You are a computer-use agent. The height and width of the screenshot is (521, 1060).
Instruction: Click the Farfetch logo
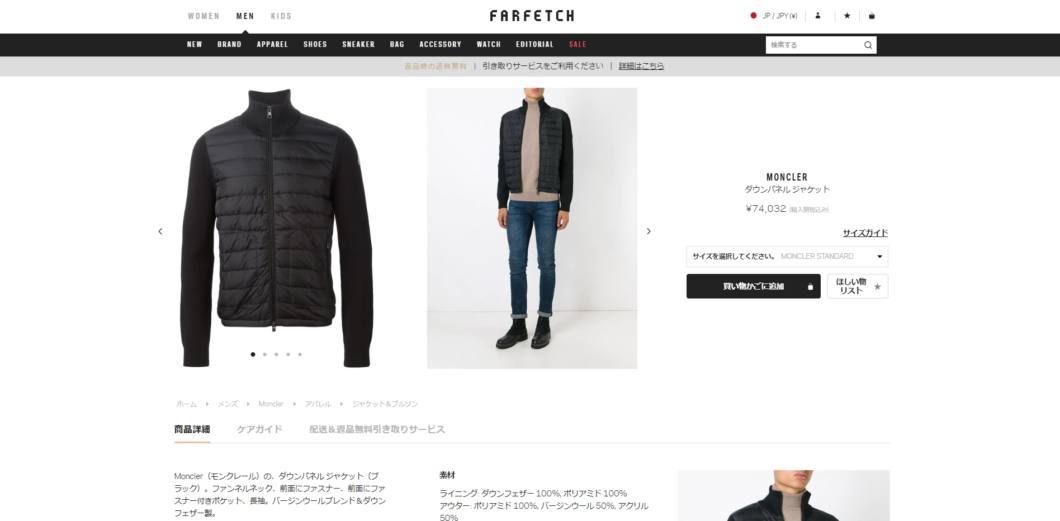[532, 16]
